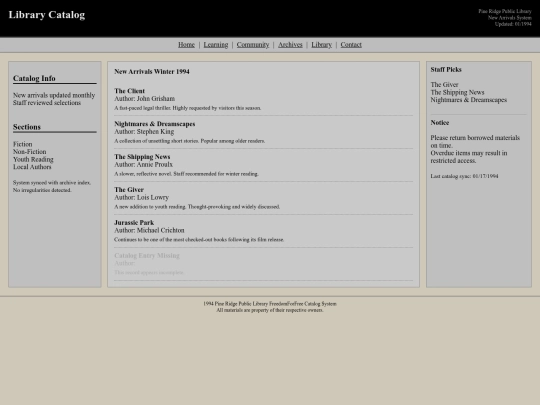Image resolution: width=540 pixels, height=405 pixels.
Task: Select The Giver under Staff Picks
Action: pos(444,84)
